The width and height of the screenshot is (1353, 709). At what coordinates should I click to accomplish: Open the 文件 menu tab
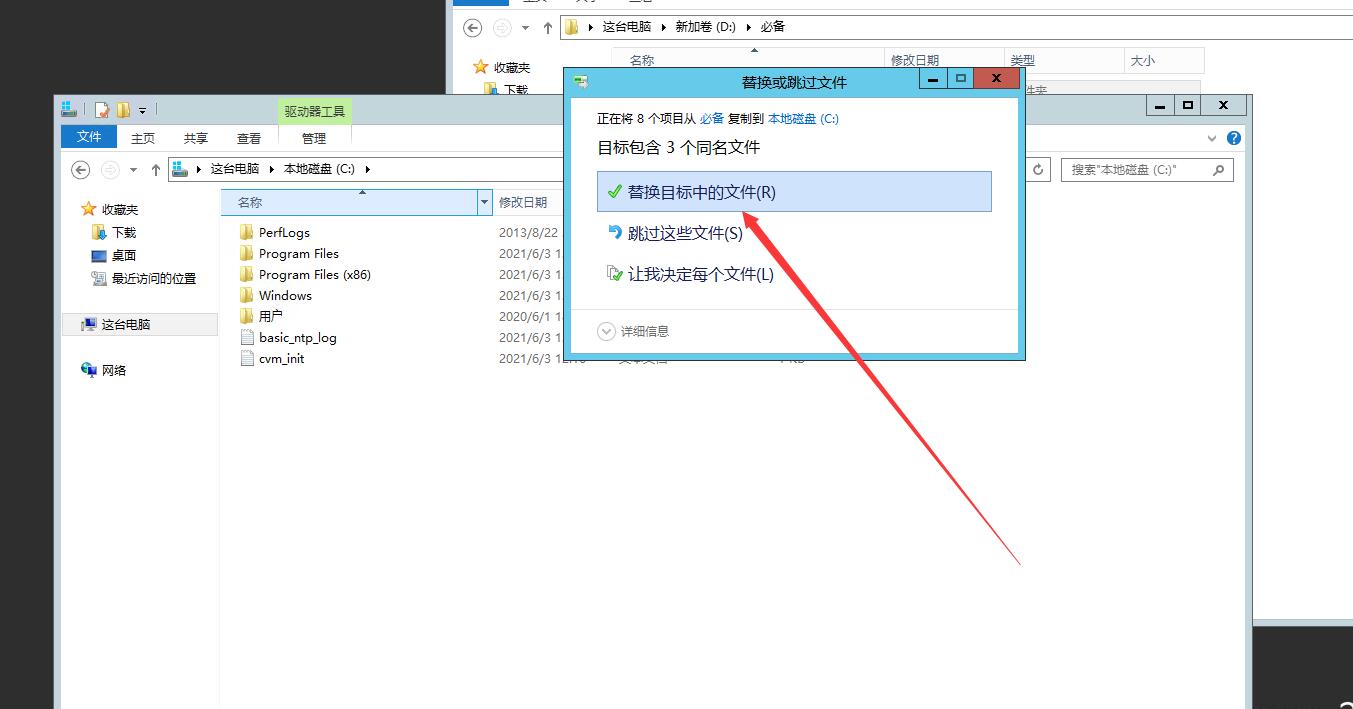[x=89, y=137]
